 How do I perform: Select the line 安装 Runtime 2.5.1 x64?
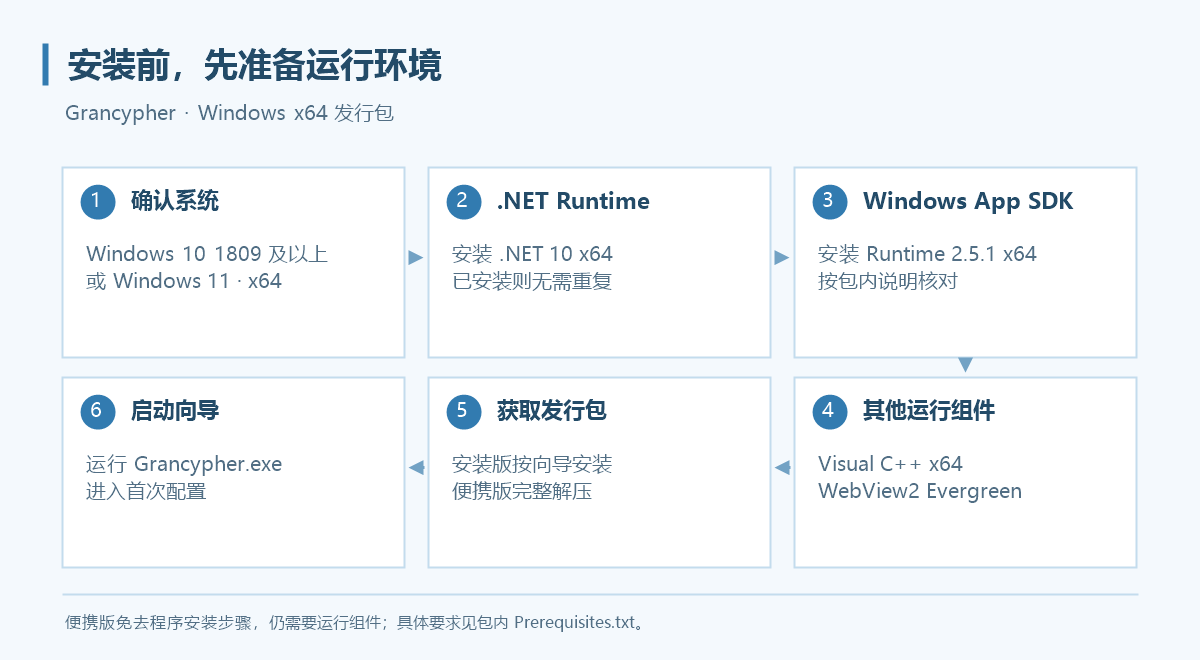pyautogui.click(x=927, y=254)
